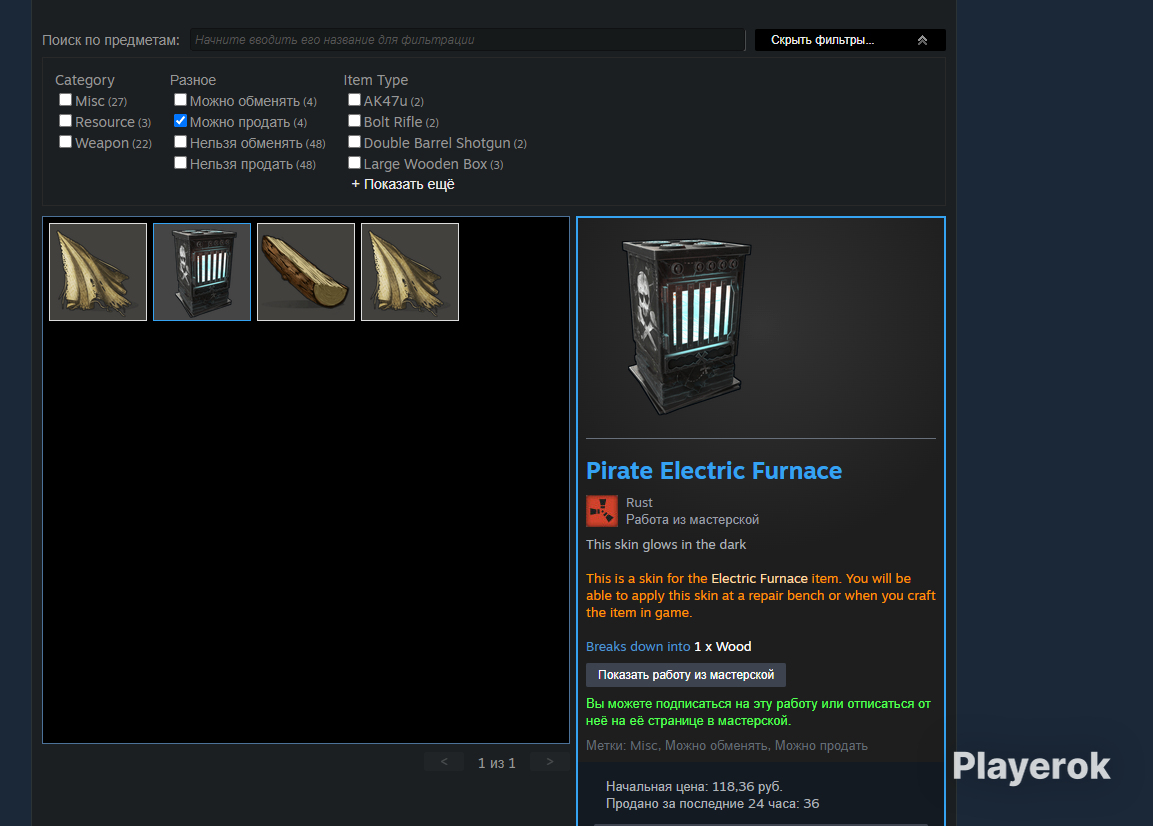Screen dimensions: 1153x826
Task: Click Работа из мастерской label
Action: 693,519
